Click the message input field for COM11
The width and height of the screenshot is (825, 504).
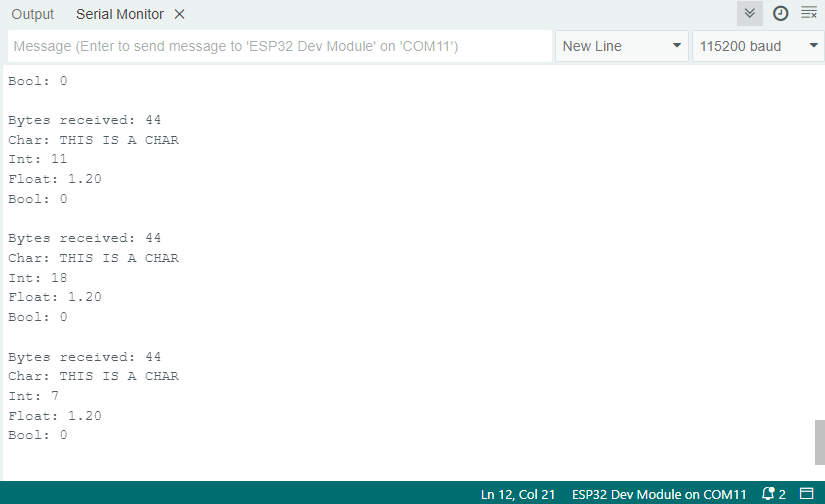point(280,46)
